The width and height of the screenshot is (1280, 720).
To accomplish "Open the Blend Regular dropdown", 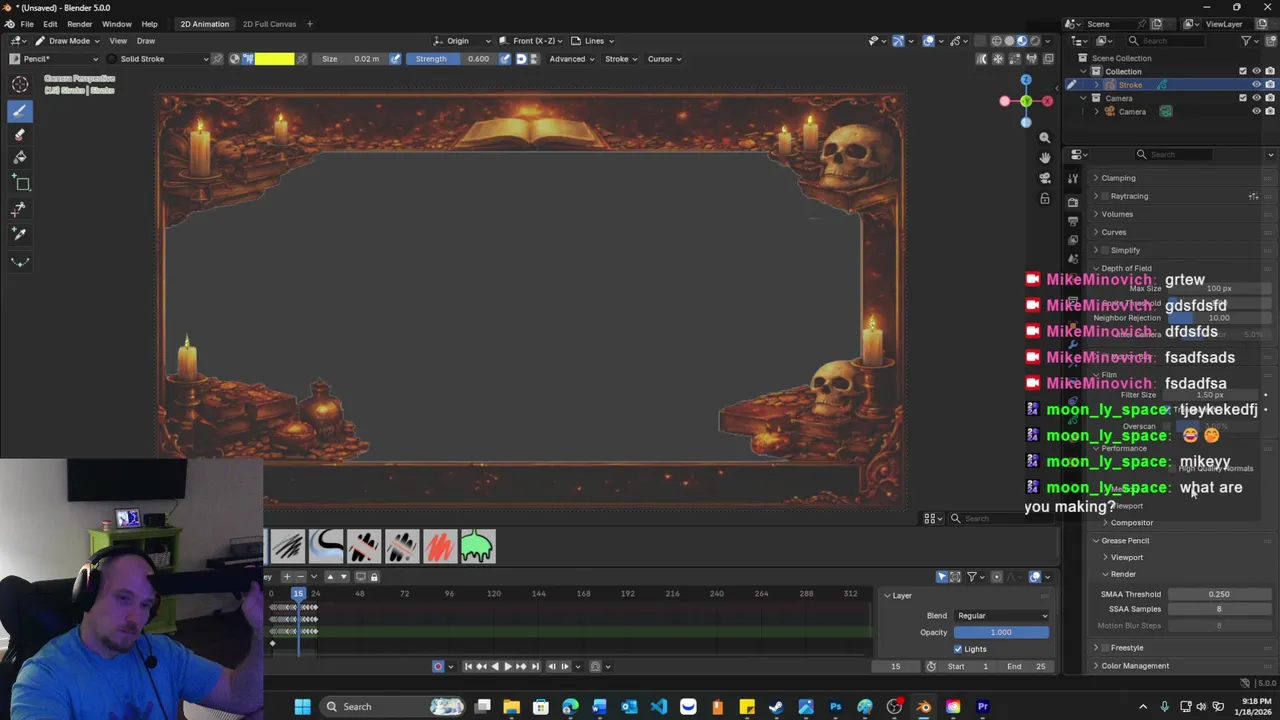I will coord(1001,616).
